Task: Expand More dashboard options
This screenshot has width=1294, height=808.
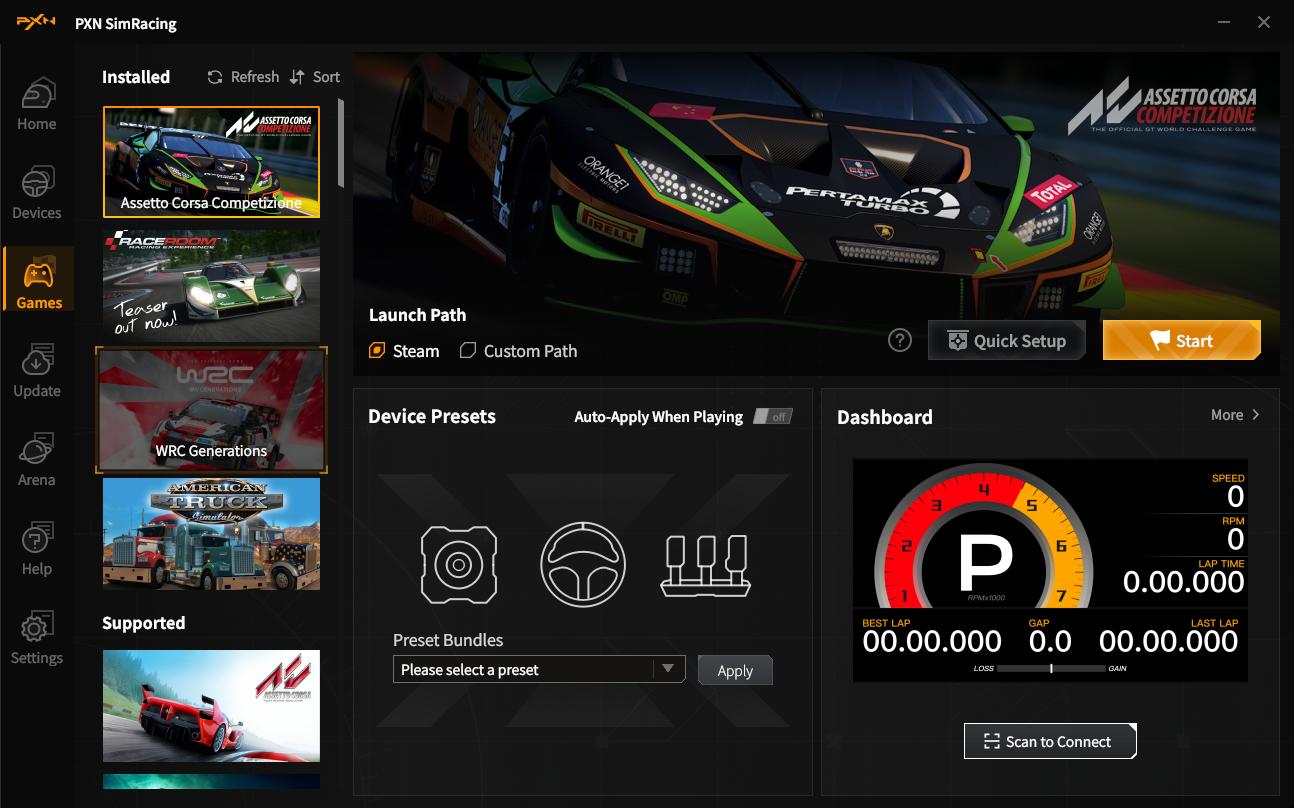Action: 1235,415
